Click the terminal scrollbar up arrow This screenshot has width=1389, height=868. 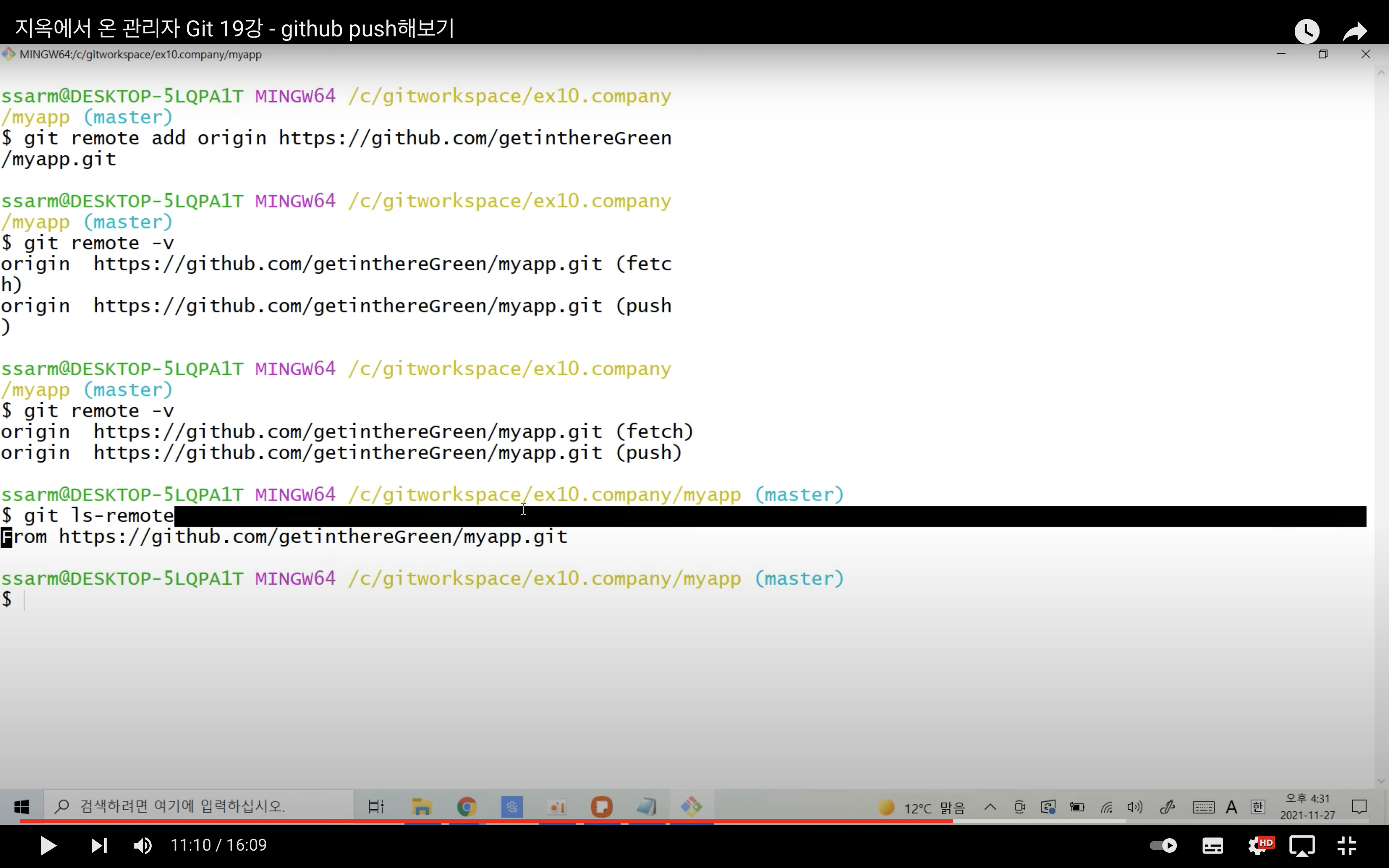tap(1381, 74)
